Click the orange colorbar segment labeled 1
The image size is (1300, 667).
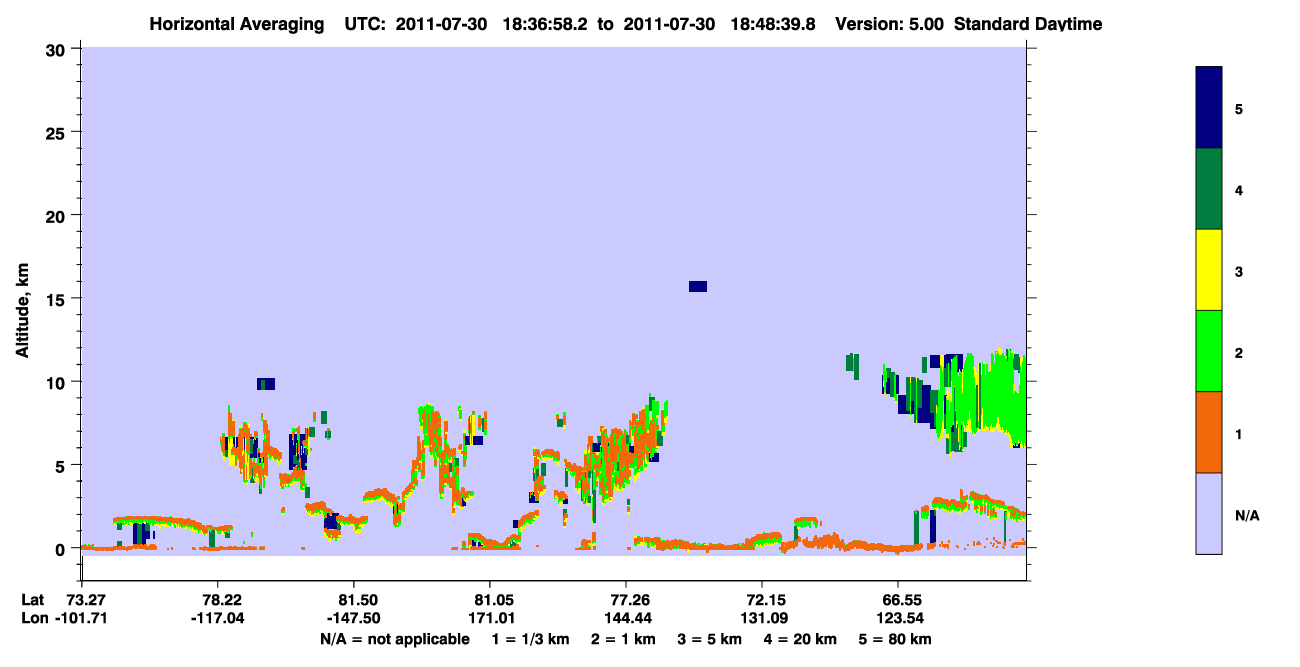(x=1209, y=432)
